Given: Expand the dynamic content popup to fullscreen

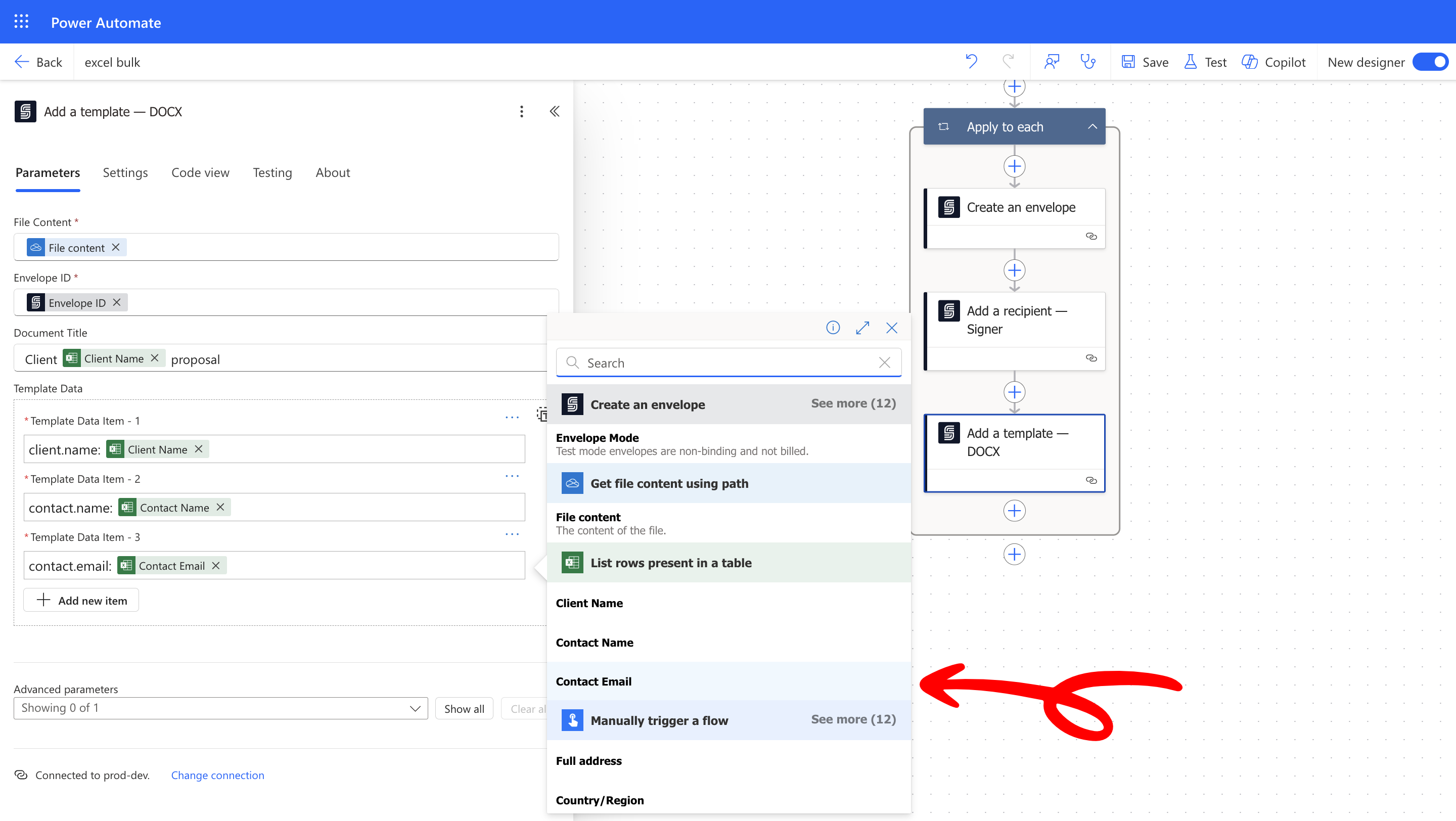Looking at the screenshot, I should (x=862, y=328).
